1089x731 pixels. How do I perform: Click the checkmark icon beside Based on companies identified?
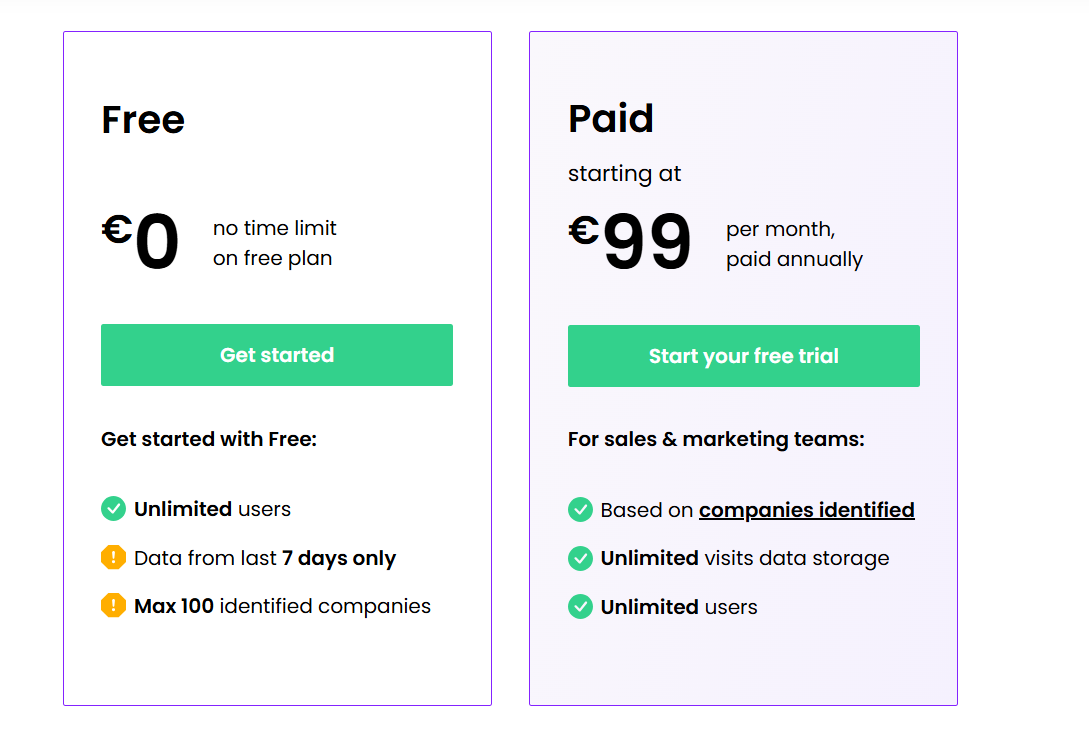pyautogui.click(x=580, y=510)
